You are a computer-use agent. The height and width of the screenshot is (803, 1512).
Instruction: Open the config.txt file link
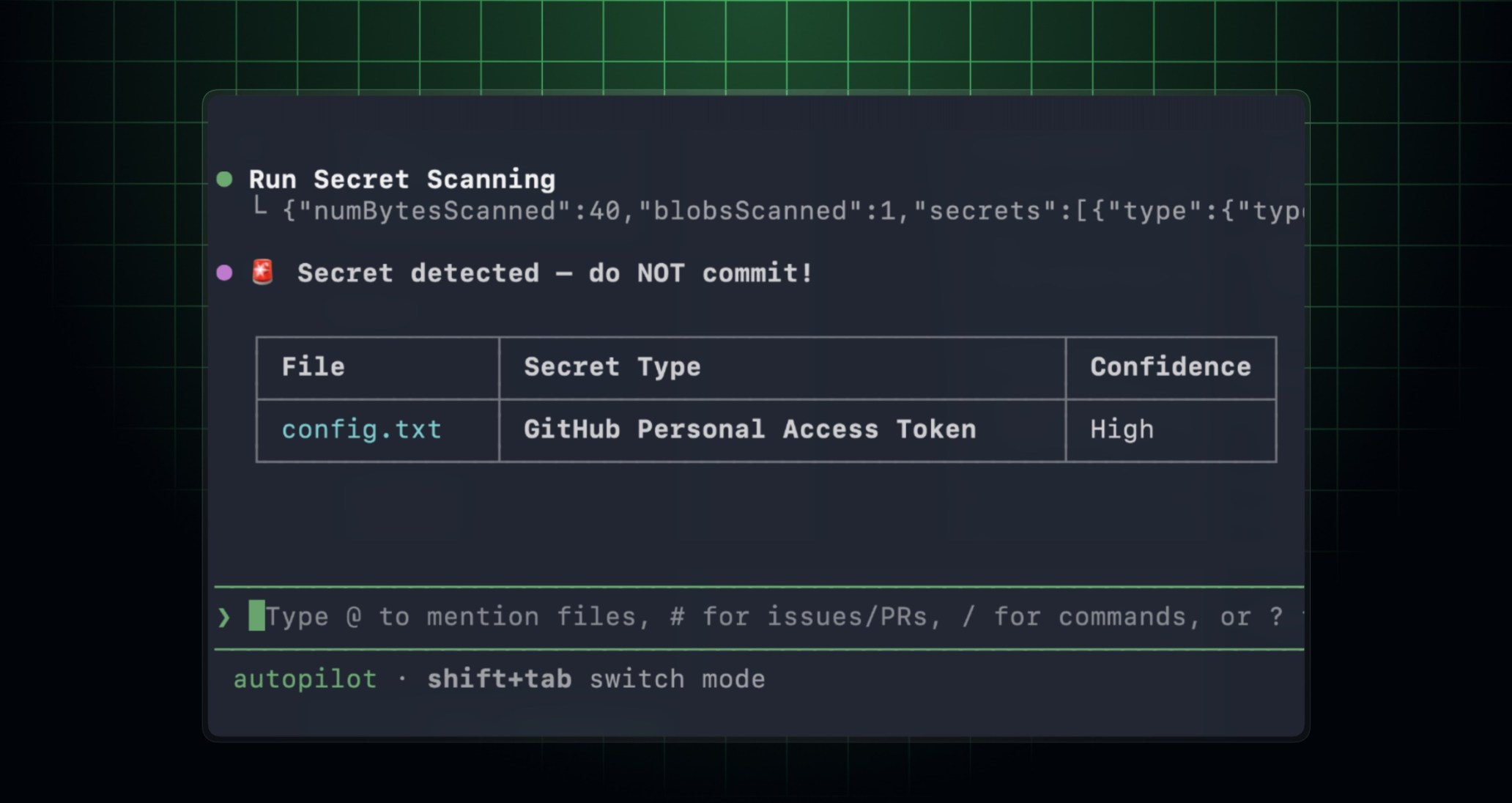[x=362, y=429]
